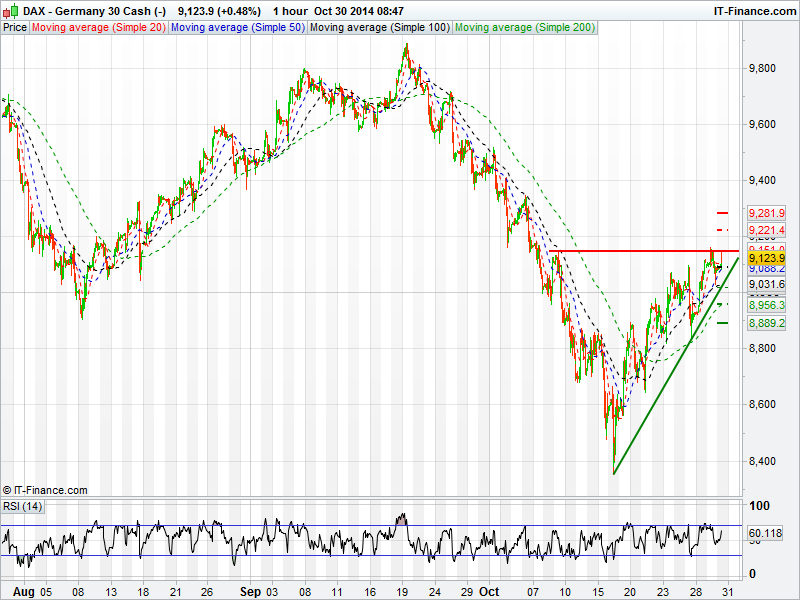Click the current price tag 9,123.9 on axis
This screenshot has height=600, width=800.
[x=766, y=258]
